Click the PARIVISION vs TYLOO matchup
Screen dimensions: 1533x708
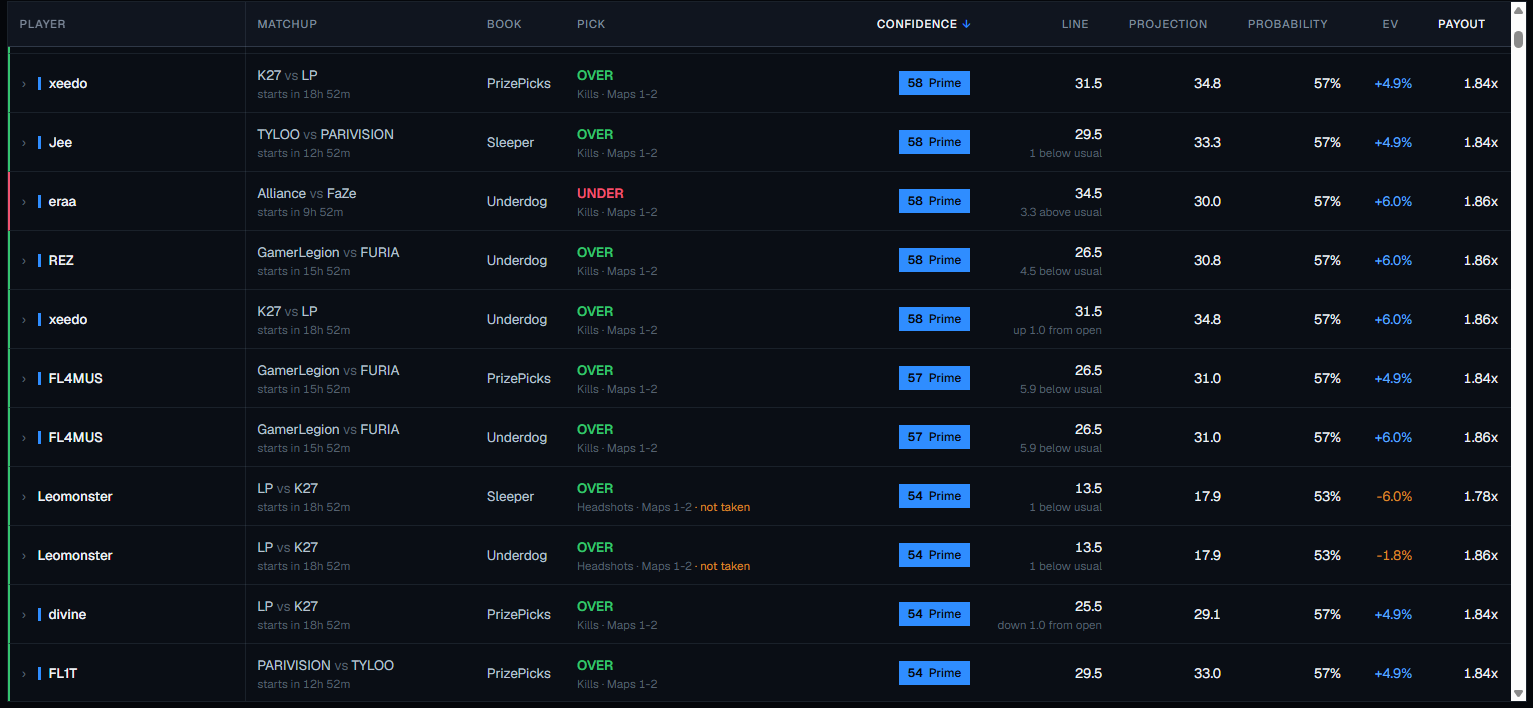point(325,665)
